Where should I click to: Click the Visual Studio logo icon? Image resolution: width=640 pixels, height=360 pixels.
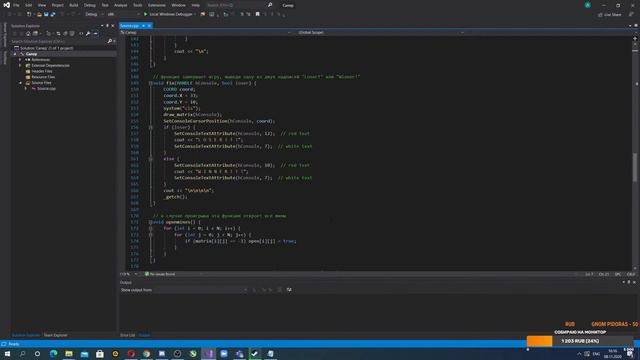7,5
